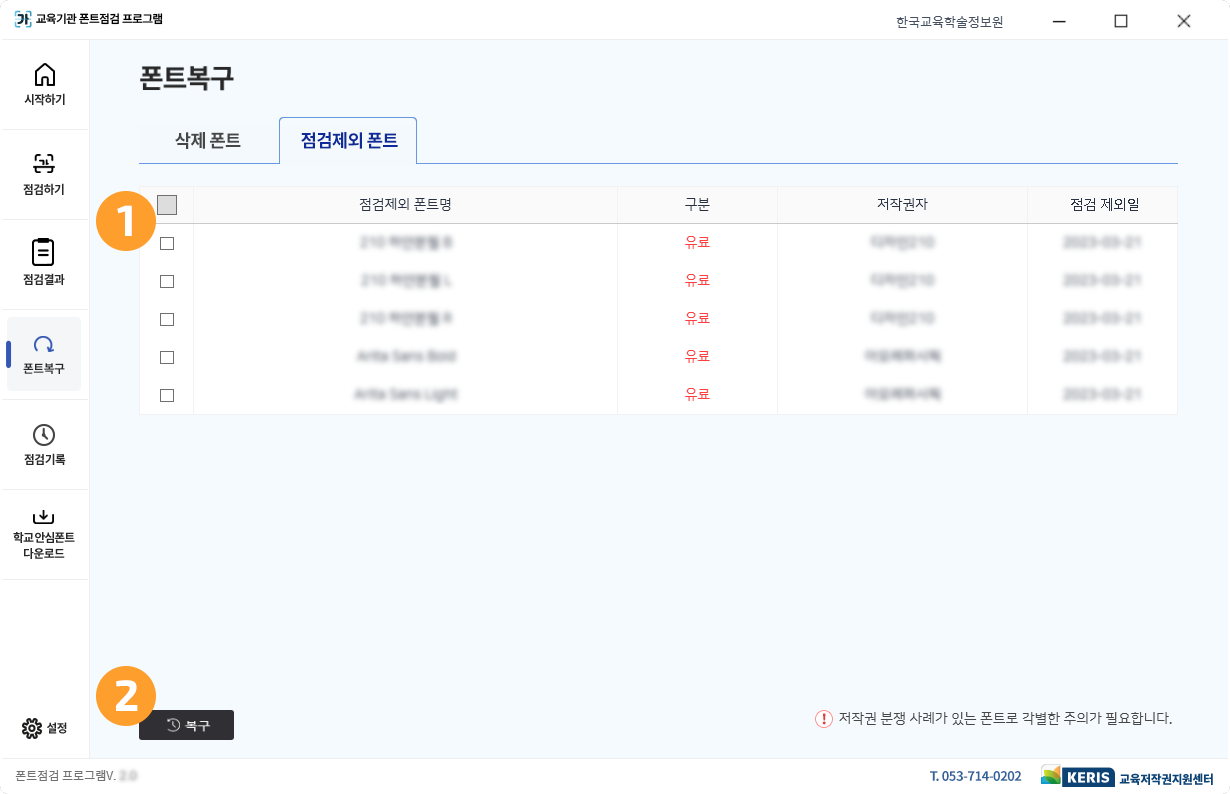Open 학교안심폰트 다운로드 download icon
Image resolution: width=1230 pixels, height=794 pixels.
44,517
